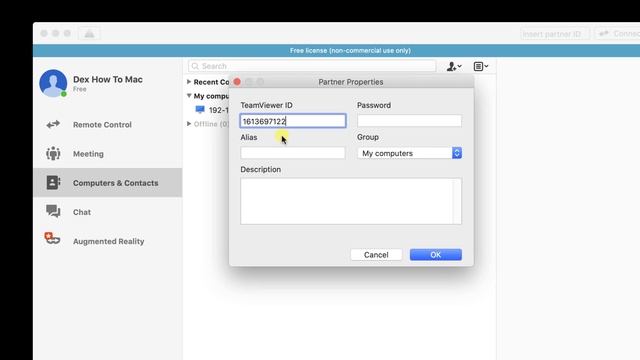Click the Augmented Reality glasses icon

tap(52, 238)
